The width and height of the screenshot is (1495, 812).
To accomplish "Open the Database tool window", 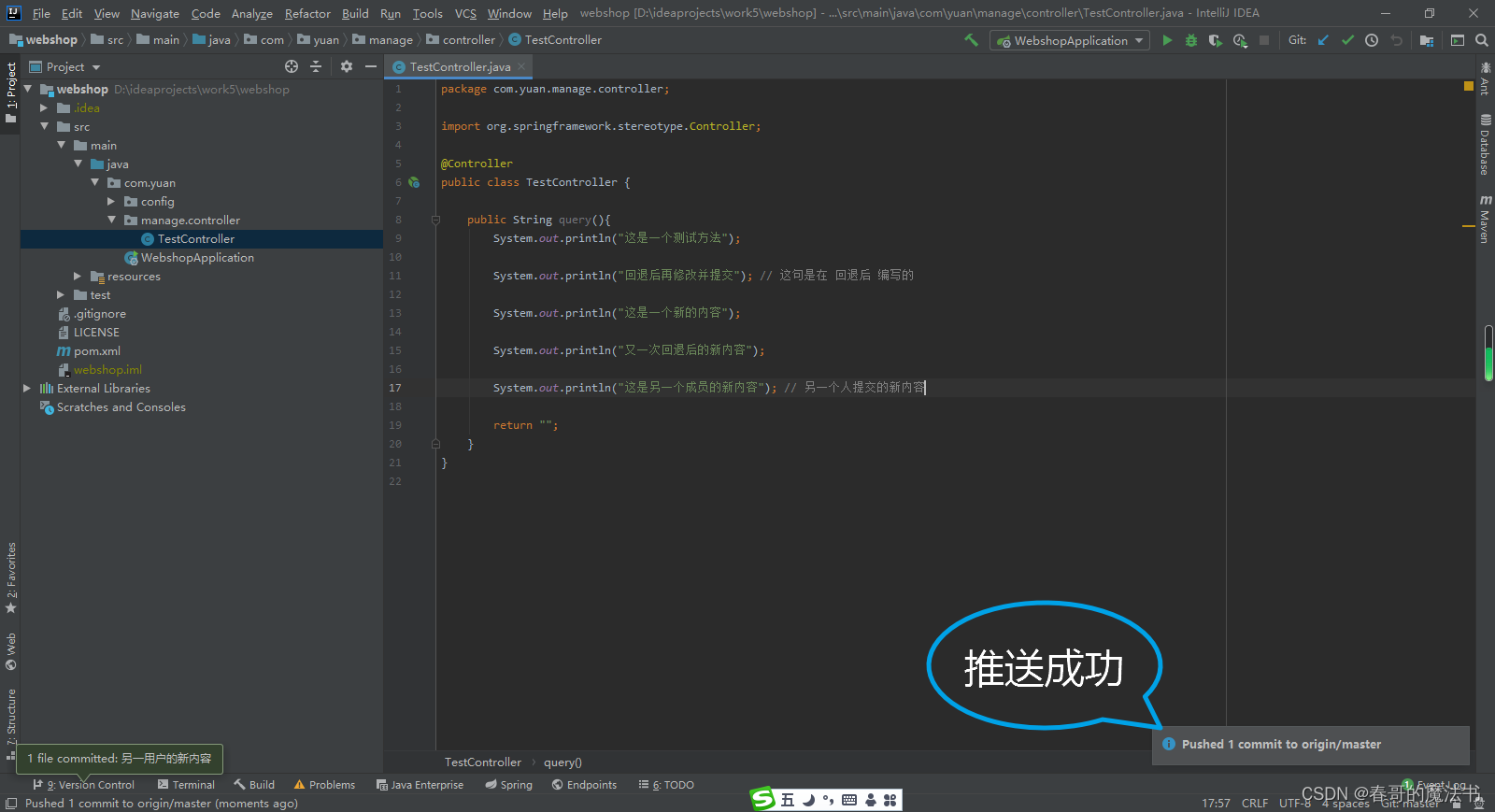I will [x=1485, y=145].
